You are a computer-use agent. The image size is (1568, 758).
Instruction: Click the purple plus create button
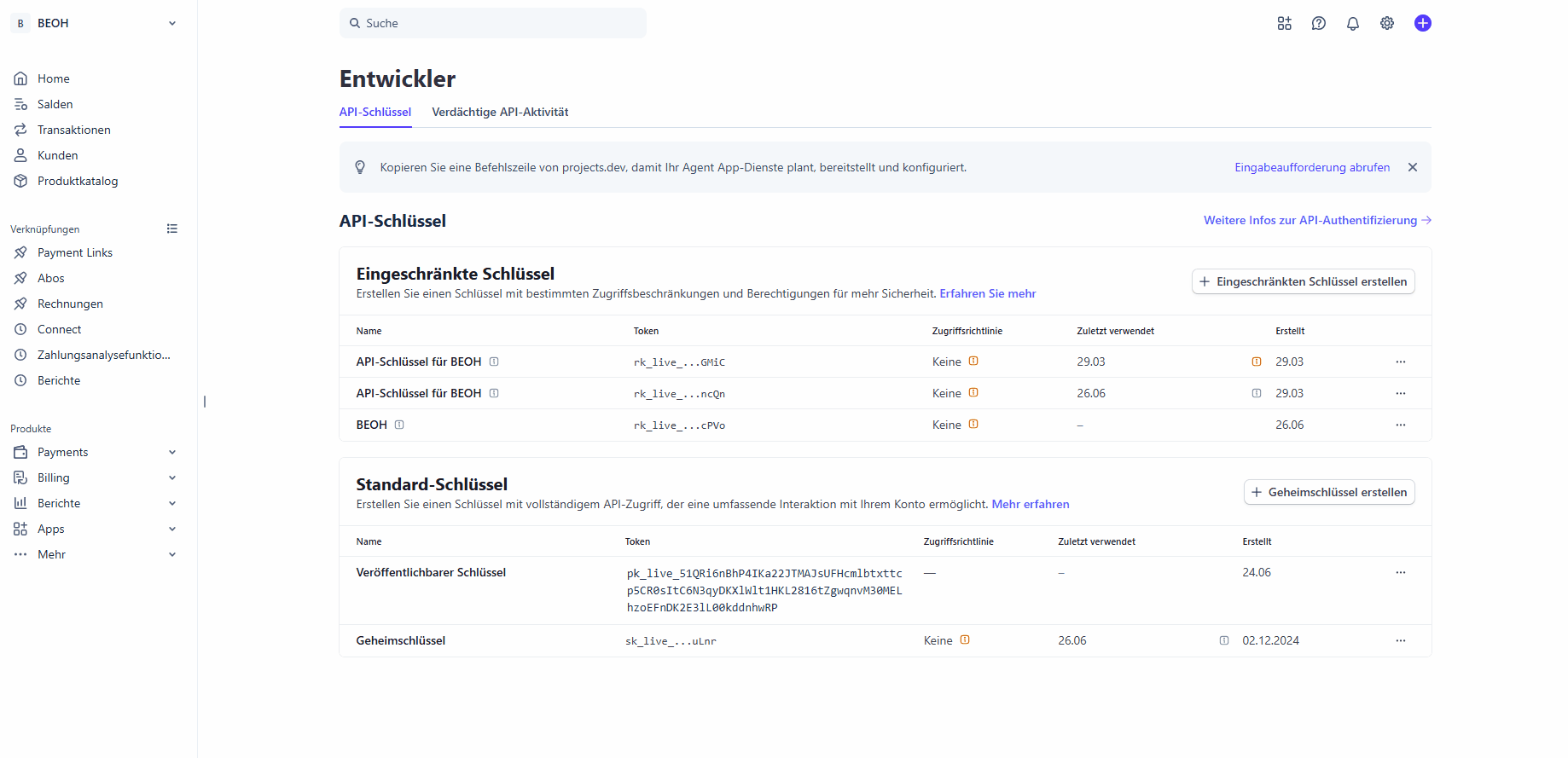point(1422,23)
